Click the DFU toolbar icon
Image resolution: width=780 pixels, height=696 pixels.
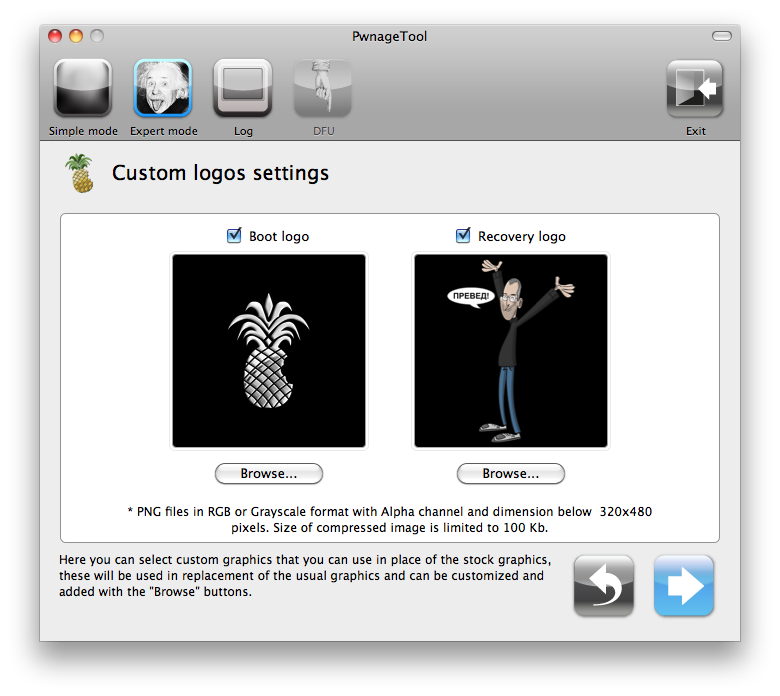coord(322,89)
